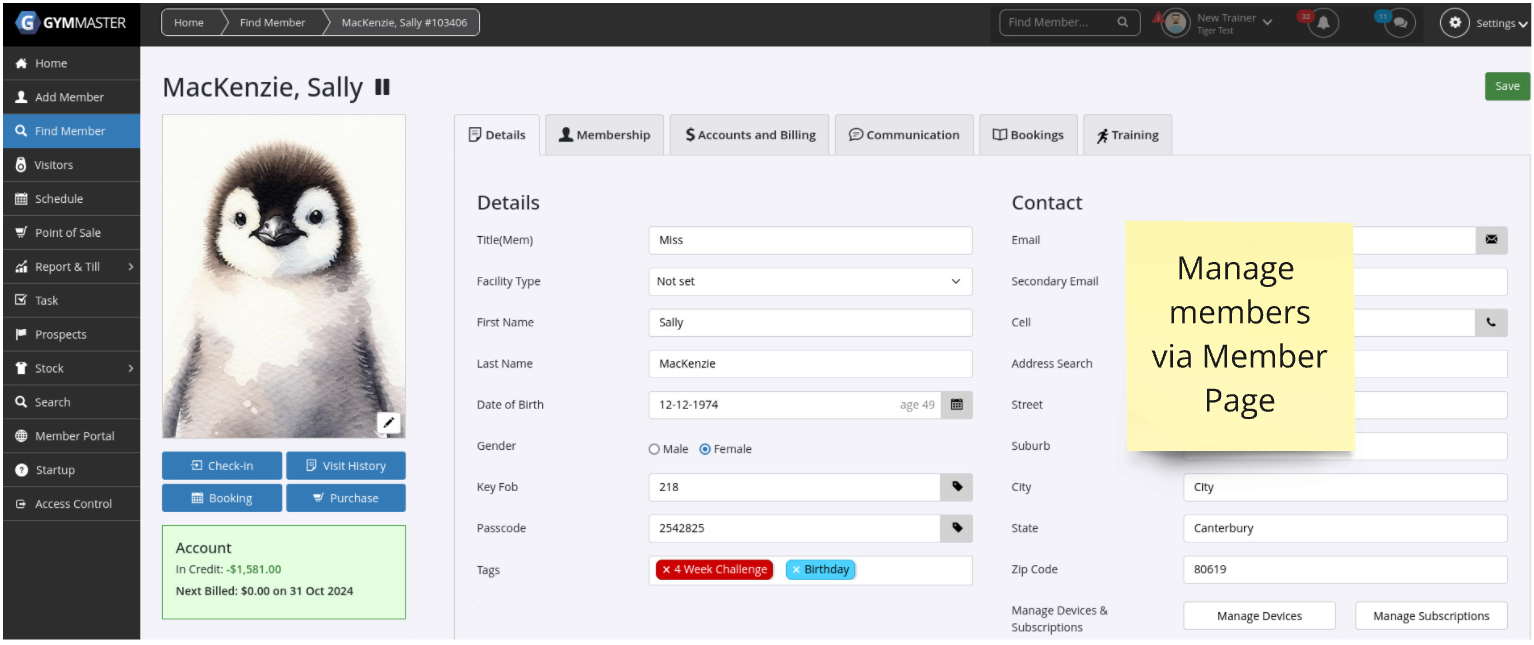
Task: Open the Date of Birth calendar picker
Action: click(x=956, y=405)
